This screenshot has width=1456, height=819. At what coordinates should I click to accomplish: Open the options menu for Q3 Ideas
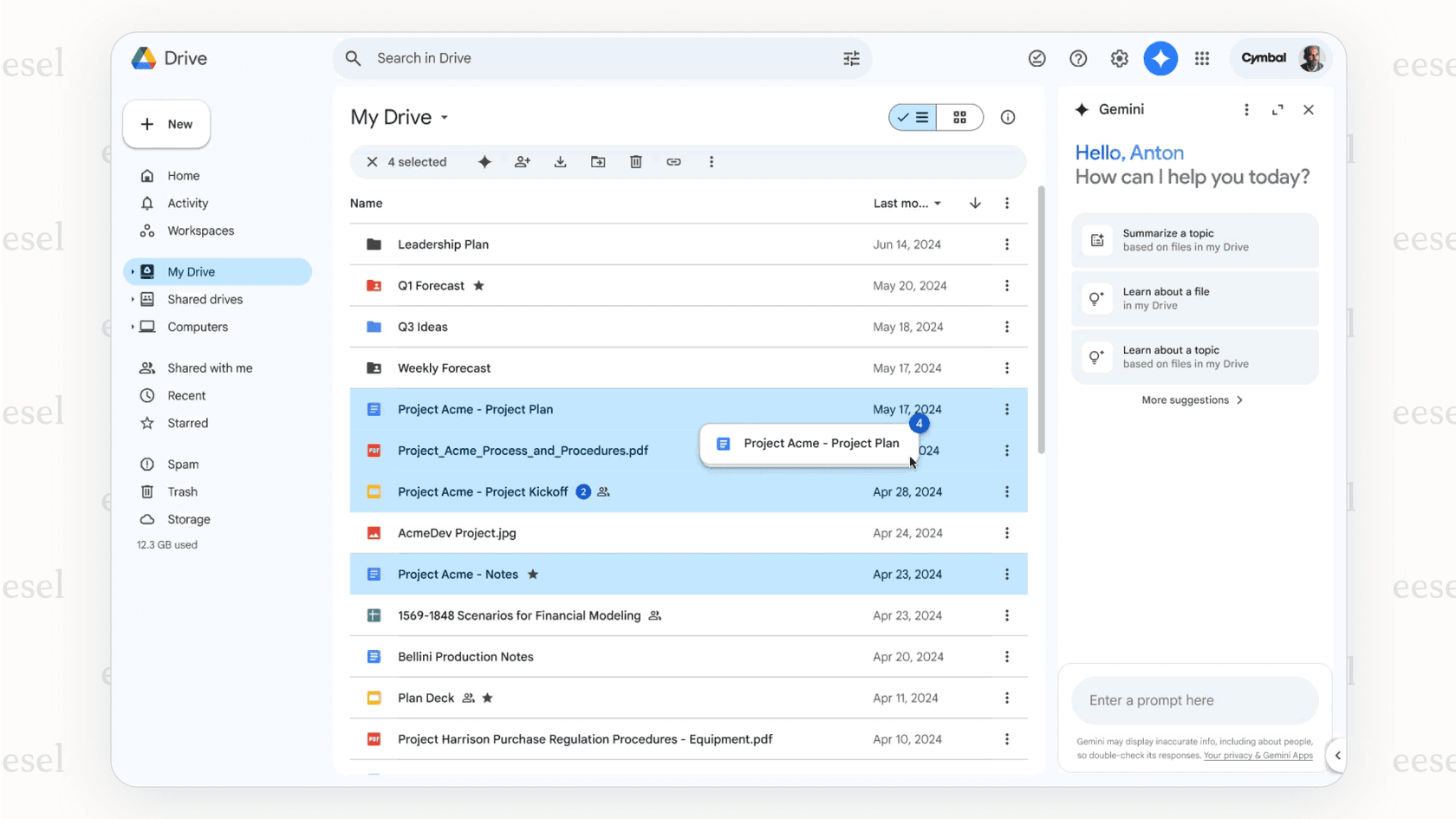point(1007,327)
